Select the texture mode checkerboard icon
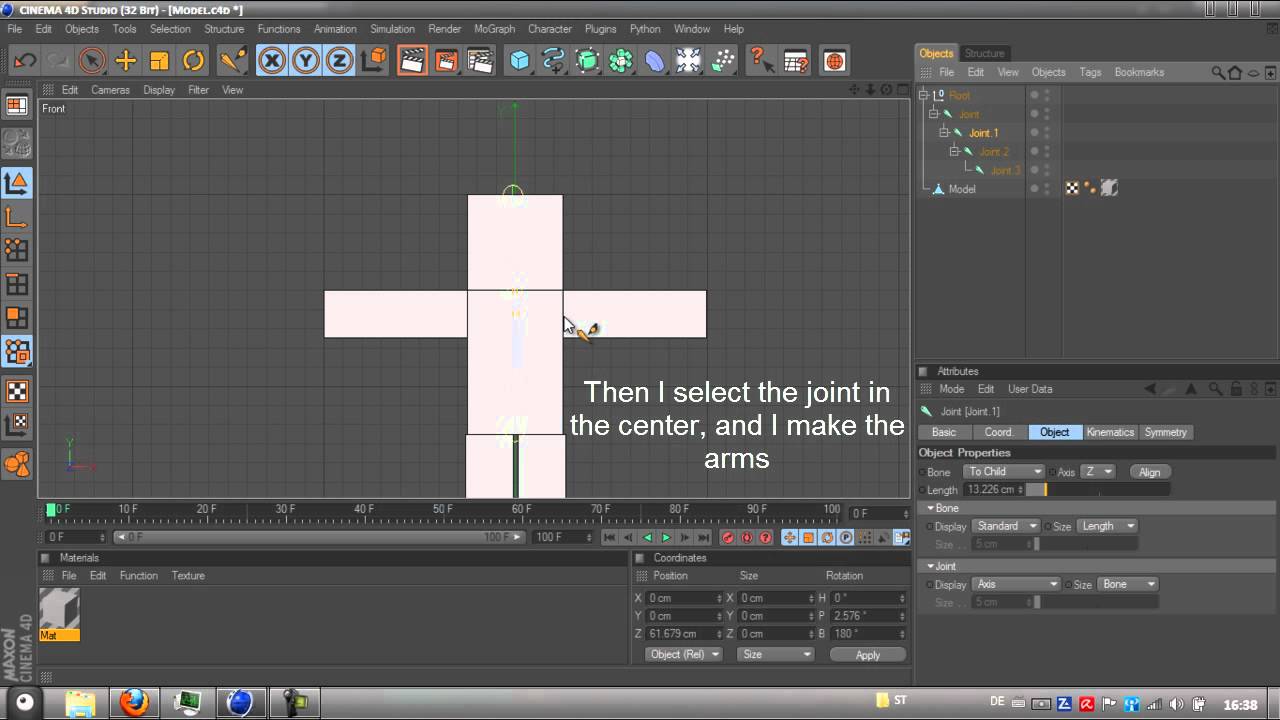 click(17, 391)
